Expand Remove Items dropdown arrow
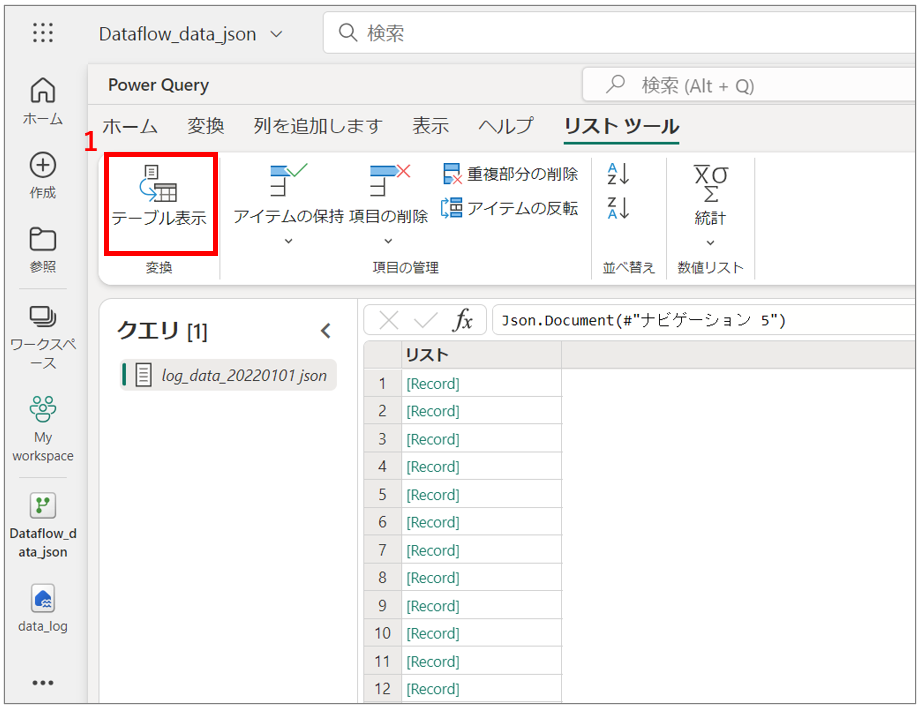Image resolution: width=919 pixels, height=706 pixels. [x=388, y=241]
